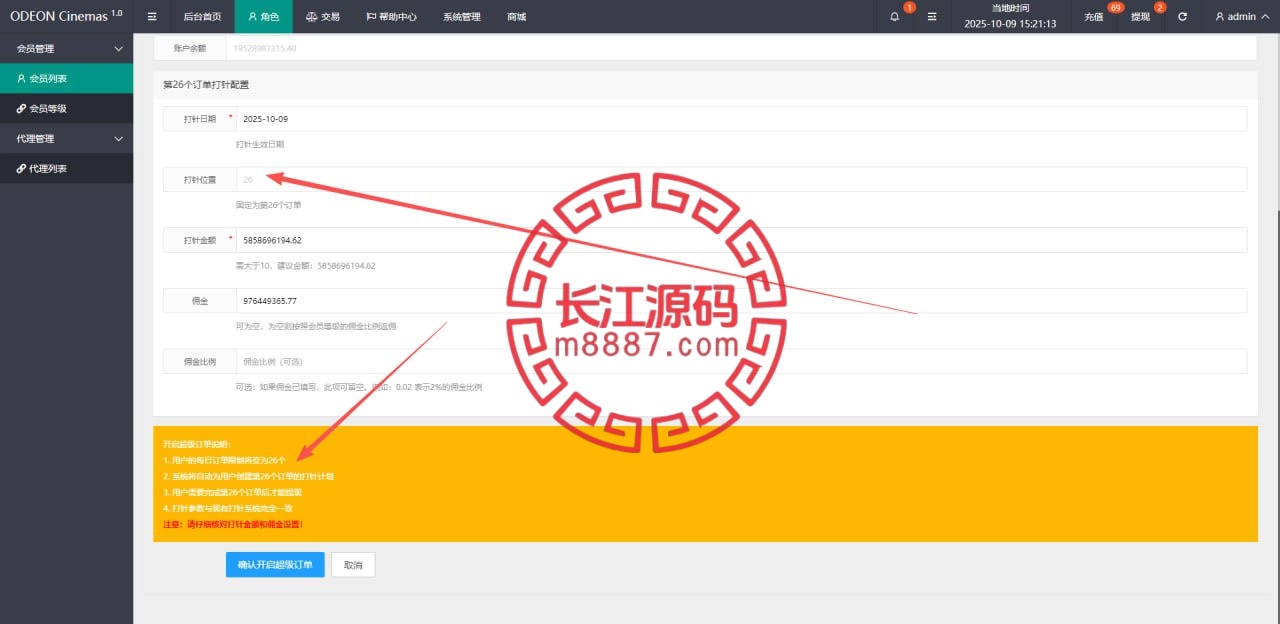Click the person icon next to 角色

point(252,17)
